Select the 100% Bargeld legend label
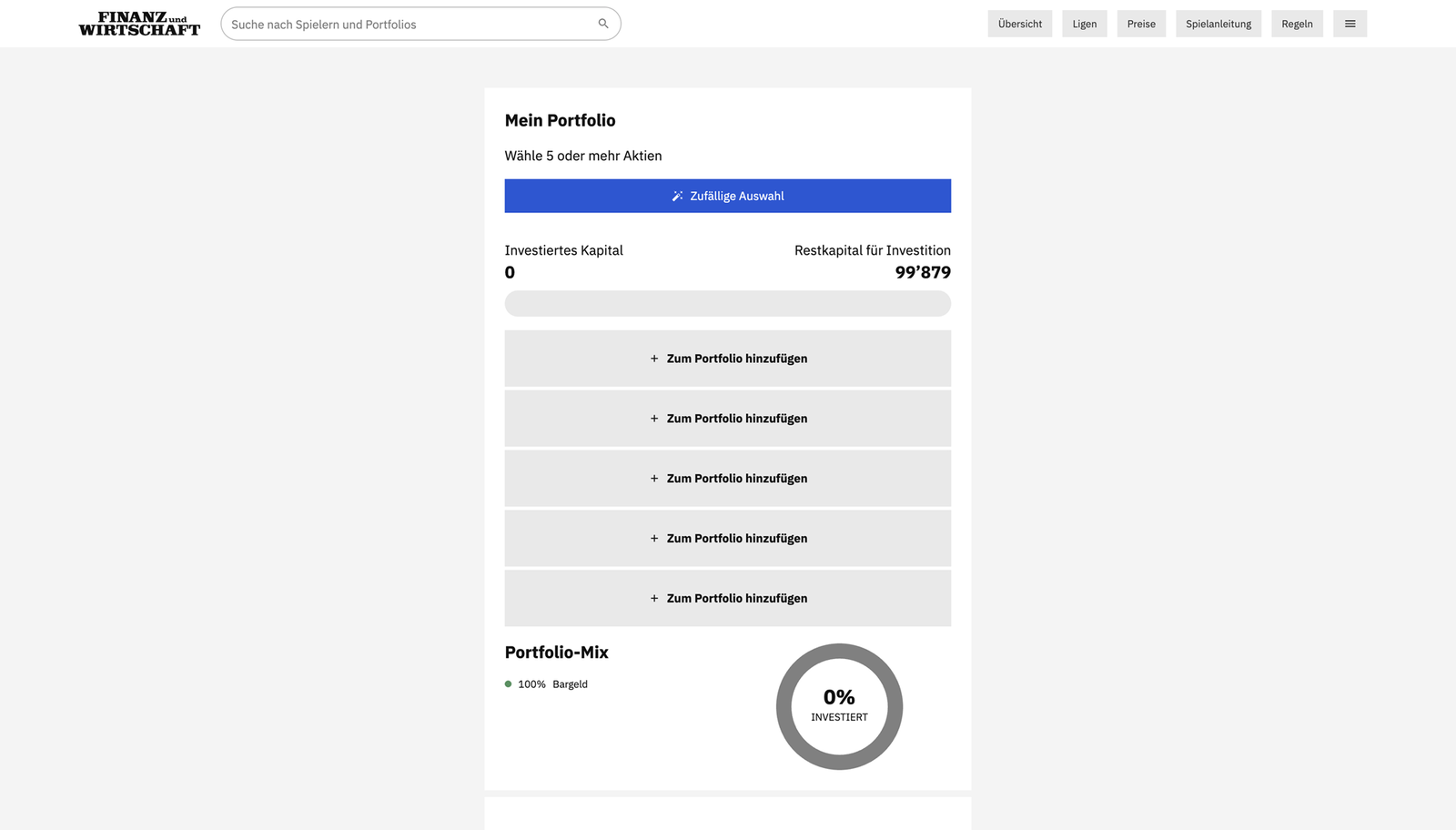The height and width of the screenshot is (830, 1456). [552, 684]
